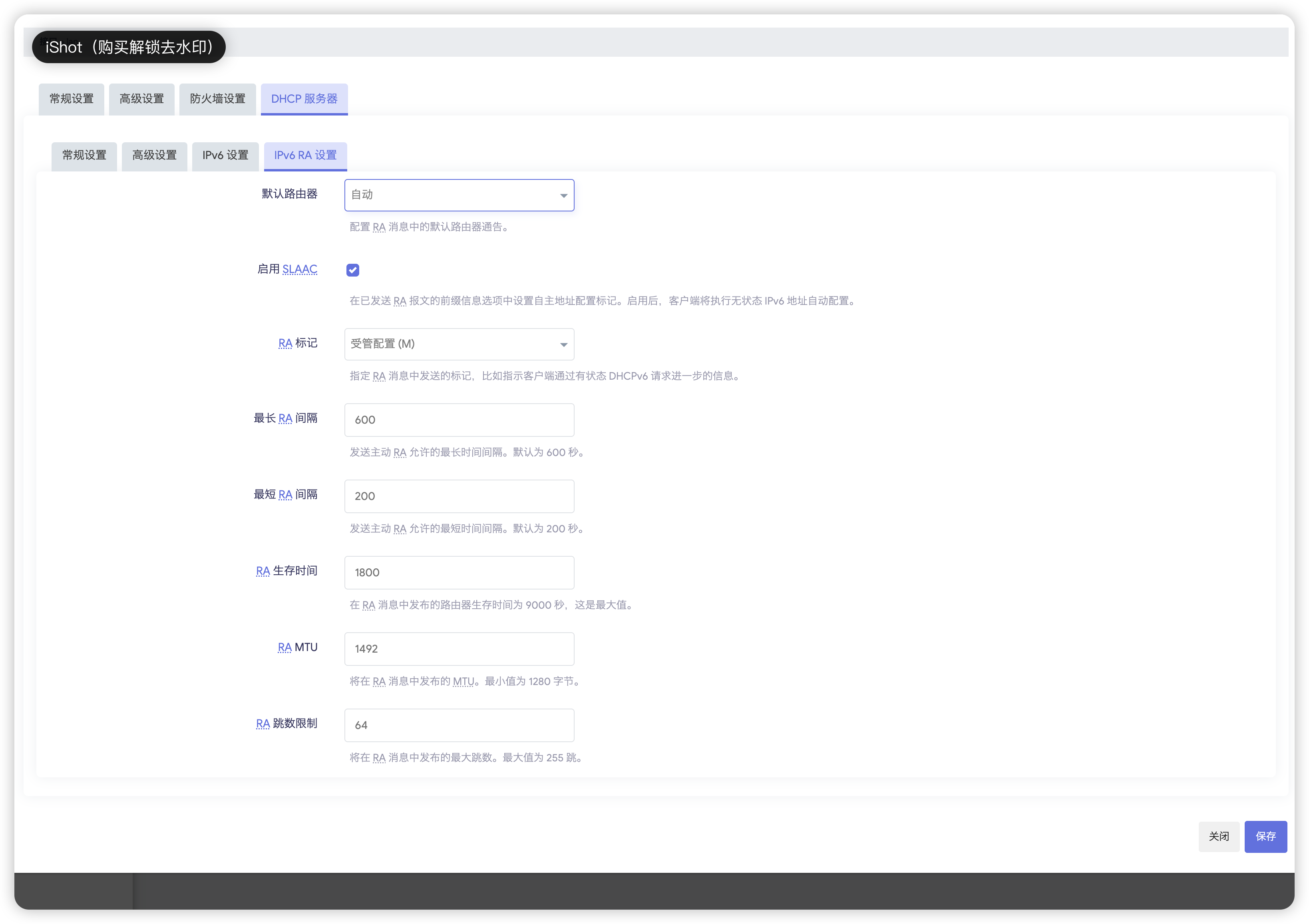Viewport: 1309px width, 924px height.
Task: Click the SLAAC abbreviation link
Action: pyautogui.click(x=300, y=269)
